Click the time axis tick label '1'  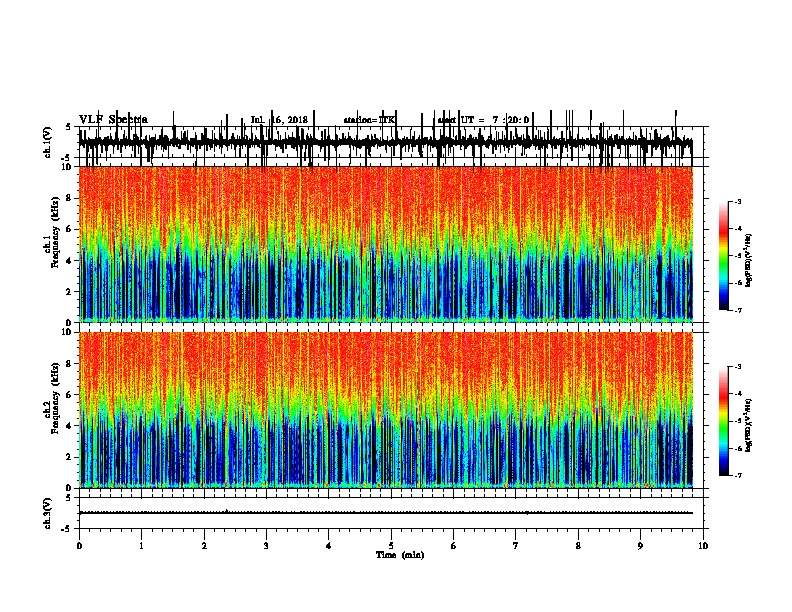pos(141,546)
